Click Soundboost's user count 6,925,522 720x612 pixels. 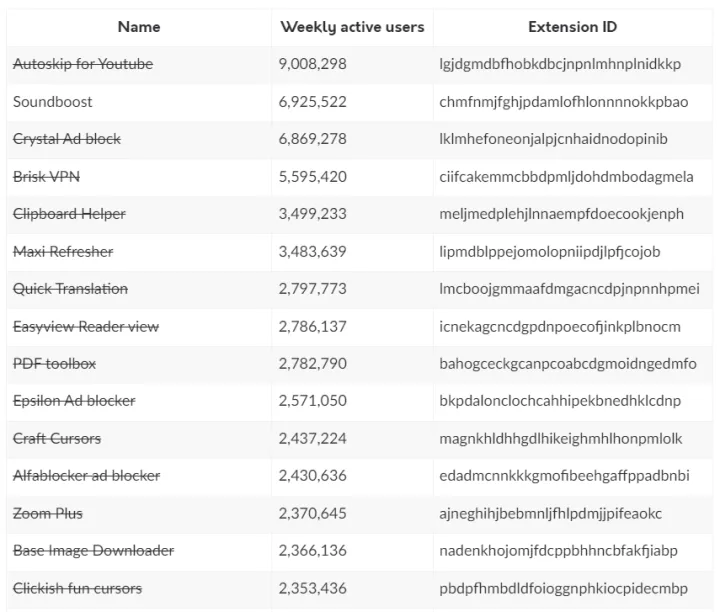(x=313, y=102)
